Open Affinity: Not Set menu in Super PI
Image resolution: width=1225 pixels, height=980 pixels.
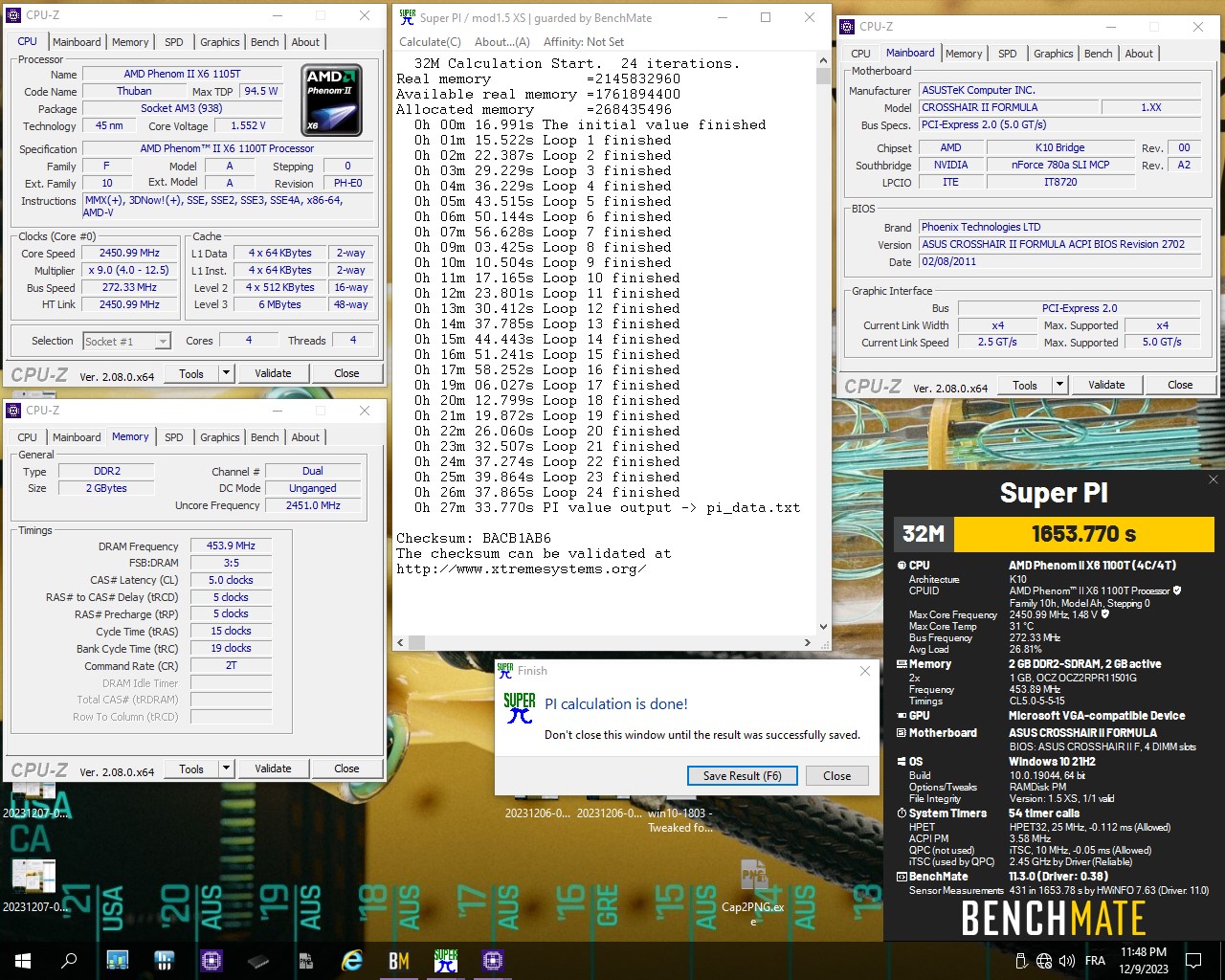584,42
